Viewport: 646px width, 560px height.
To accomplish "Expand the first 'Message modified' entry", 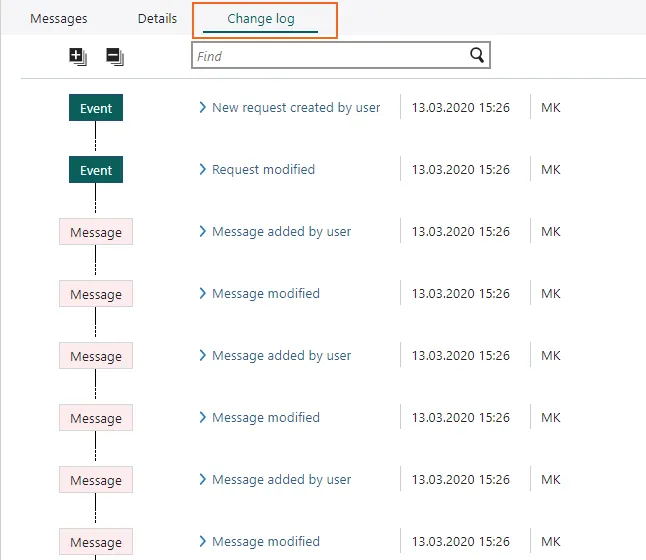I will click(x=202, y=294).
